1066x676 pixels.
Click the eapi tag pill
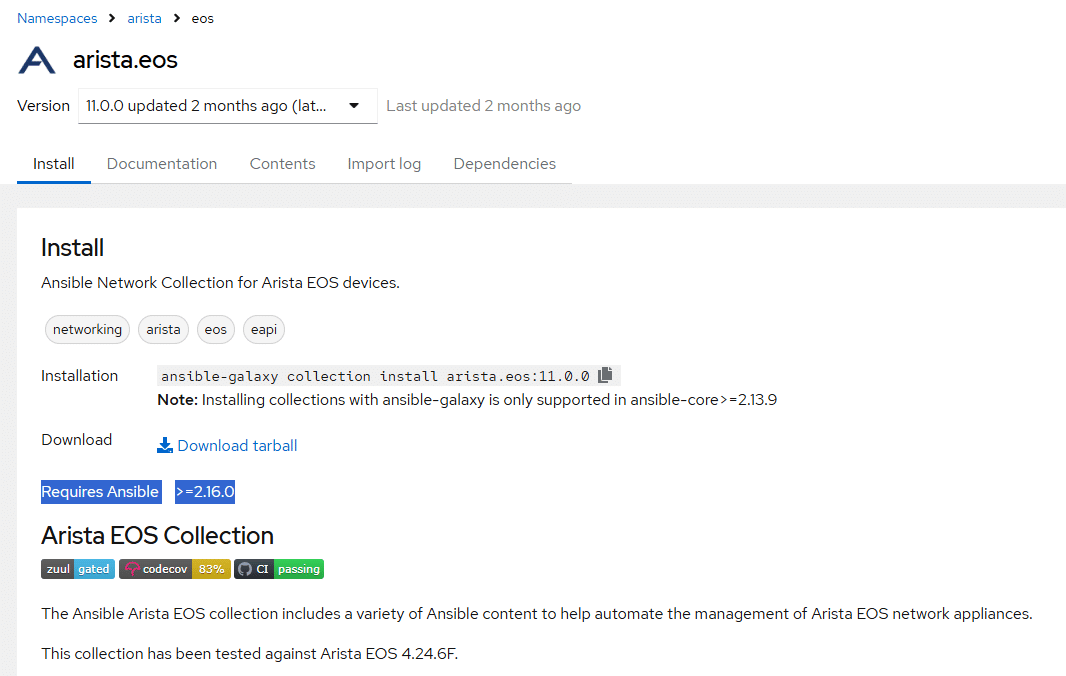263,329
